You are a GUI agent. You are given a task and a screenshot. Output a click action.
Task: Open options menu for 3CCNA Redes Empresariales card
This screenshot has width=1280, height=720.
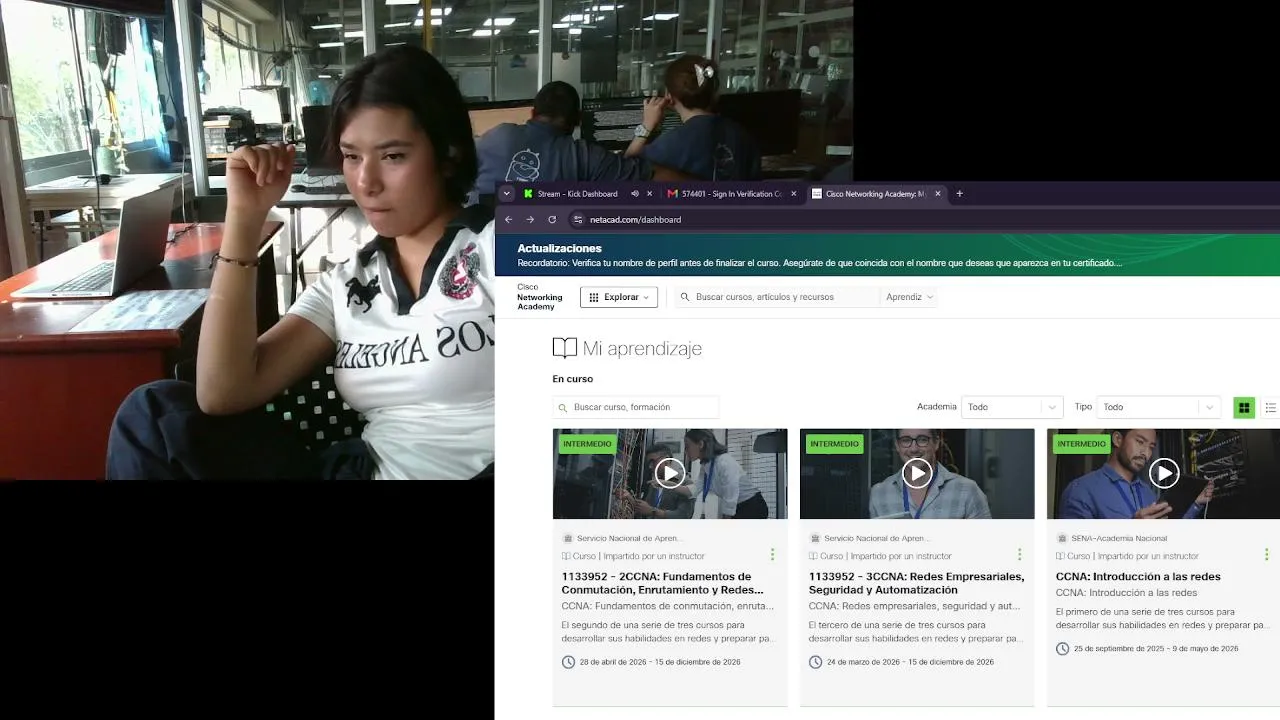coord(1019,554)
